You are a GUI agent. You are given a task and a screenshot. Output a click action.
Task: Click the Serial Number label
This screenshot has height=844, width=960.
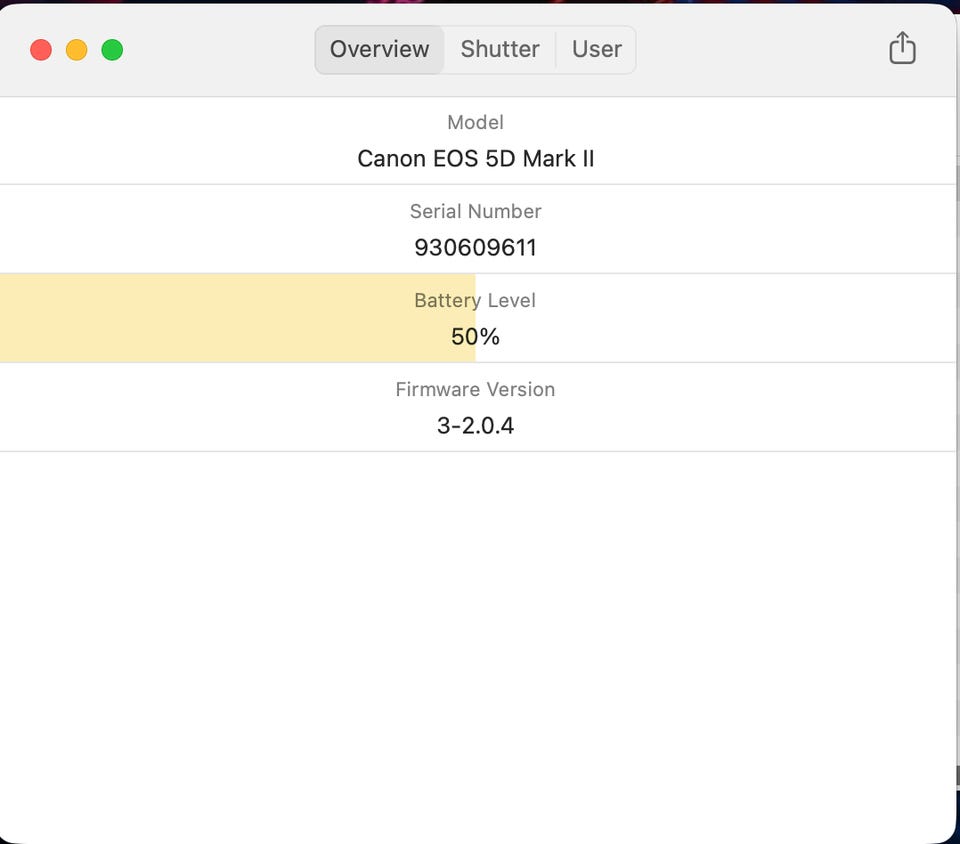pyautogui.click(x=475, y=212)
